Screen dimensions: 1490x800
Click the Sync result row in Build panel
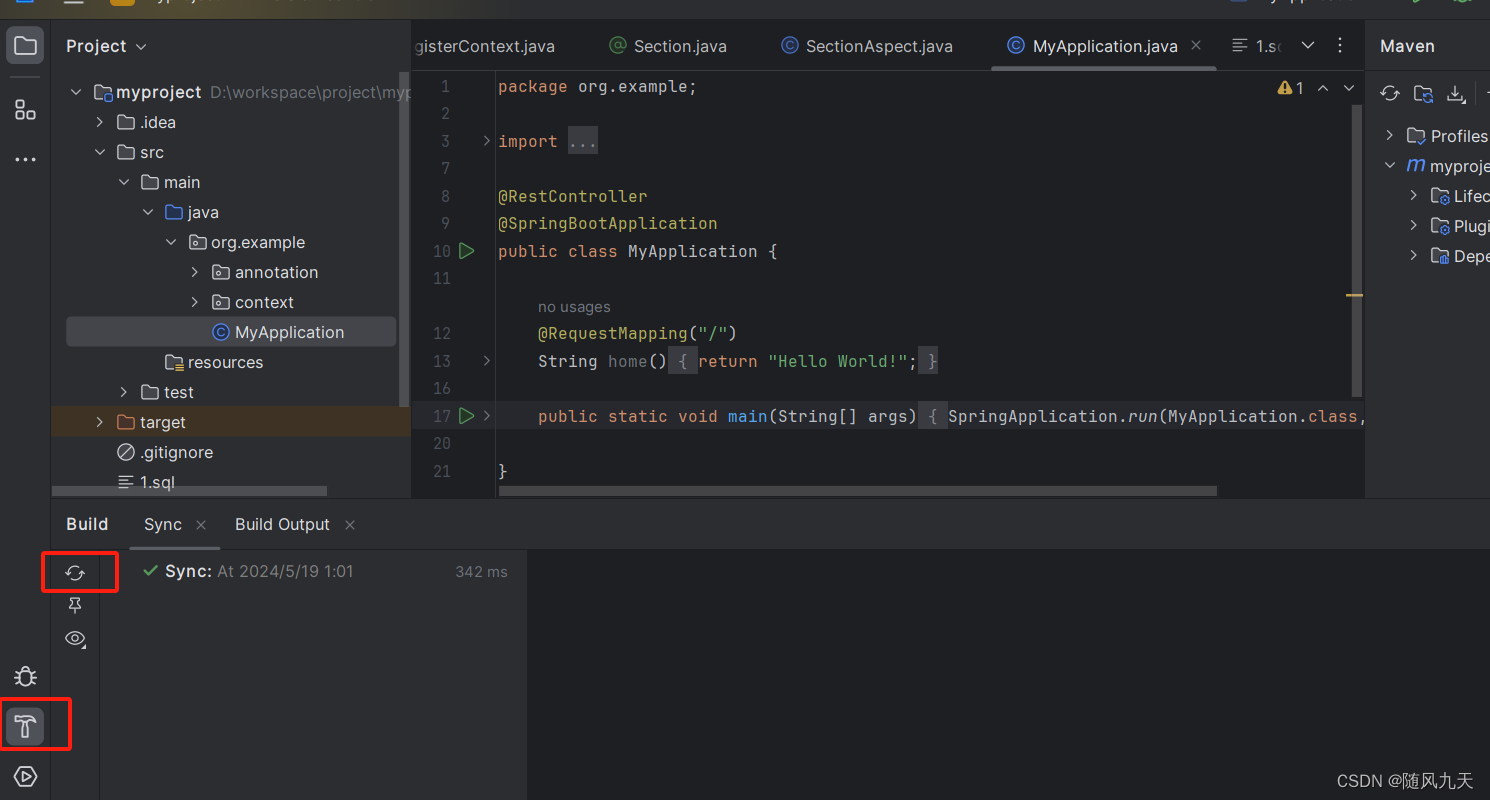tap(325, 572)
